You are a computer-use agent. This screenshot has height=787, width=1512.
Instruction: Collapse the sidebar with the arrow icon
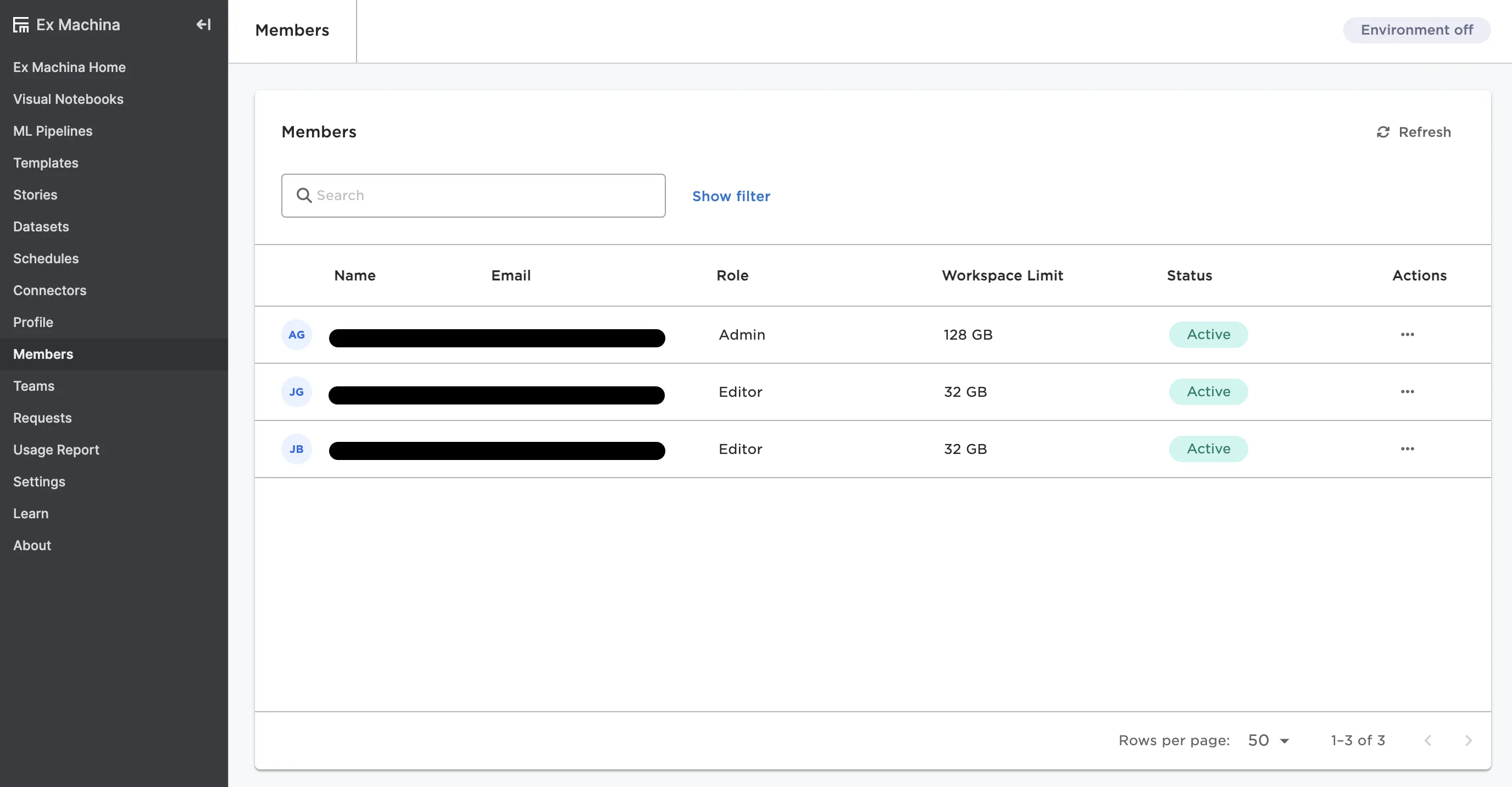point(203,25)
